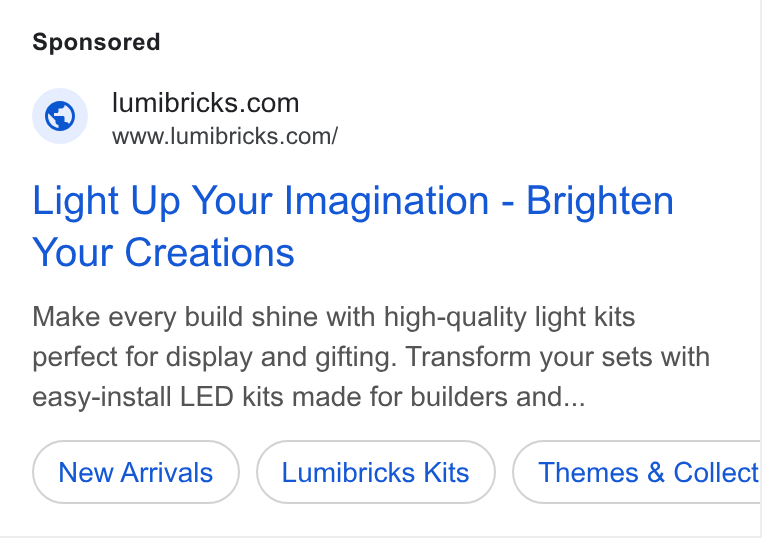Click the Your Creations headline line

(x=163, y=253)
